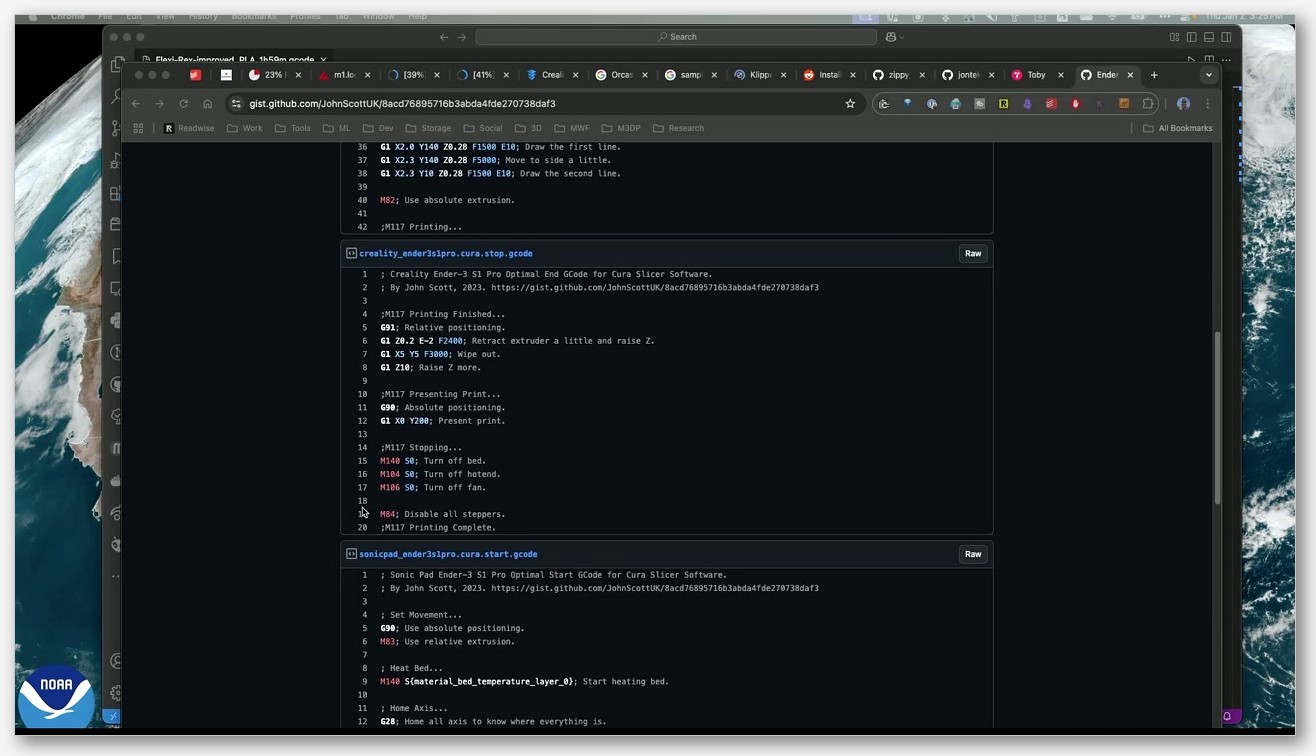This screenshot has height=756, width=1316.
Task: Open the Research bookmarks folder
Action: (x=678, y=128)
